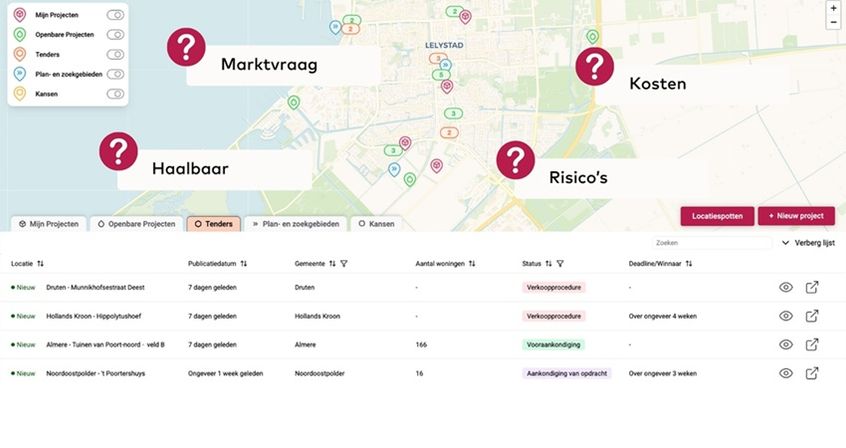Collapse list with Verberg lijst
846x448 pixels.
pos(807,243)
